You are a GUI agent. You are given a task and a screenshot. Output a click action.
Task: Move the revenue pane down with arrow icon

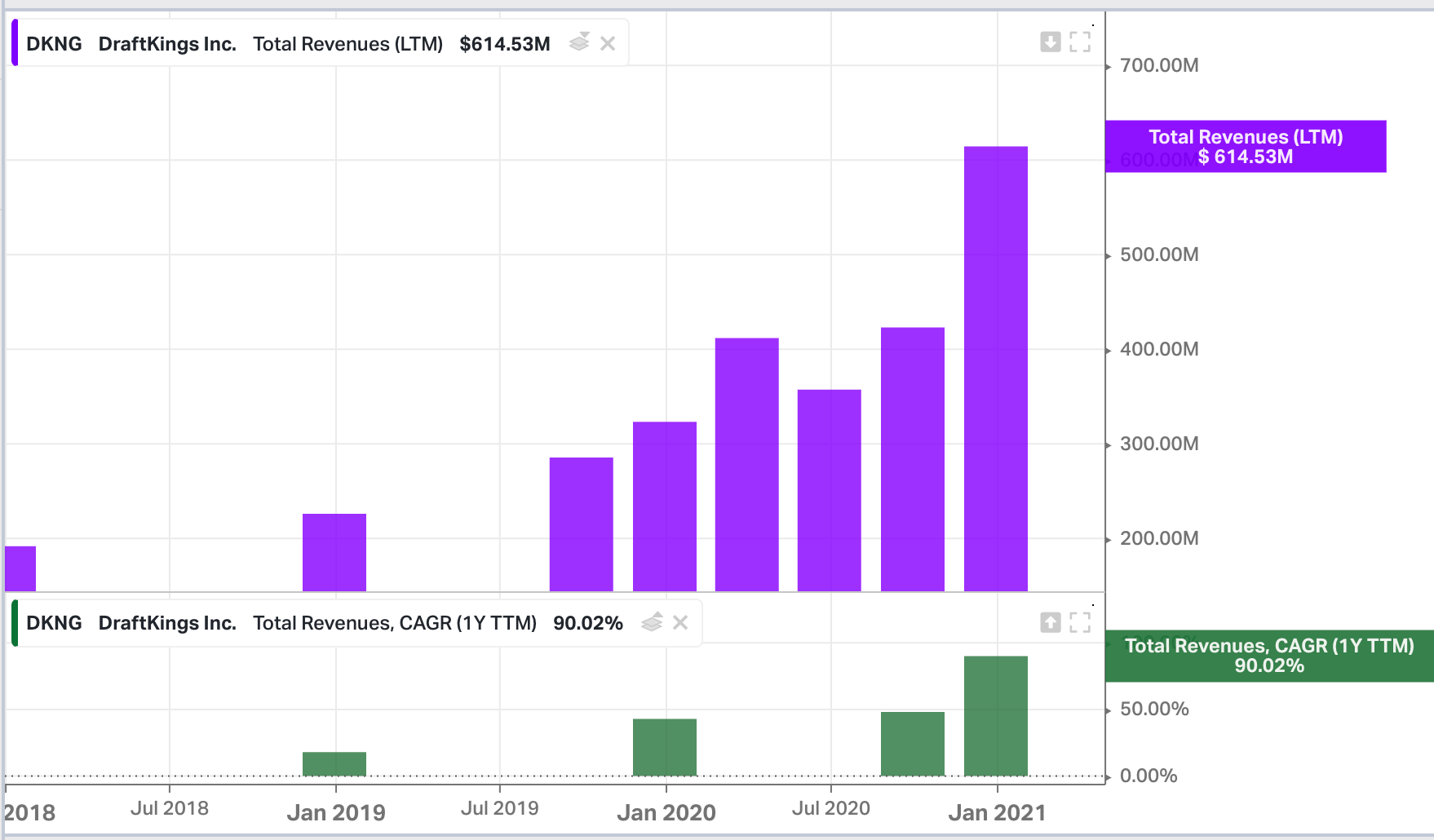pyautogui.click(x=1051, y=42)
